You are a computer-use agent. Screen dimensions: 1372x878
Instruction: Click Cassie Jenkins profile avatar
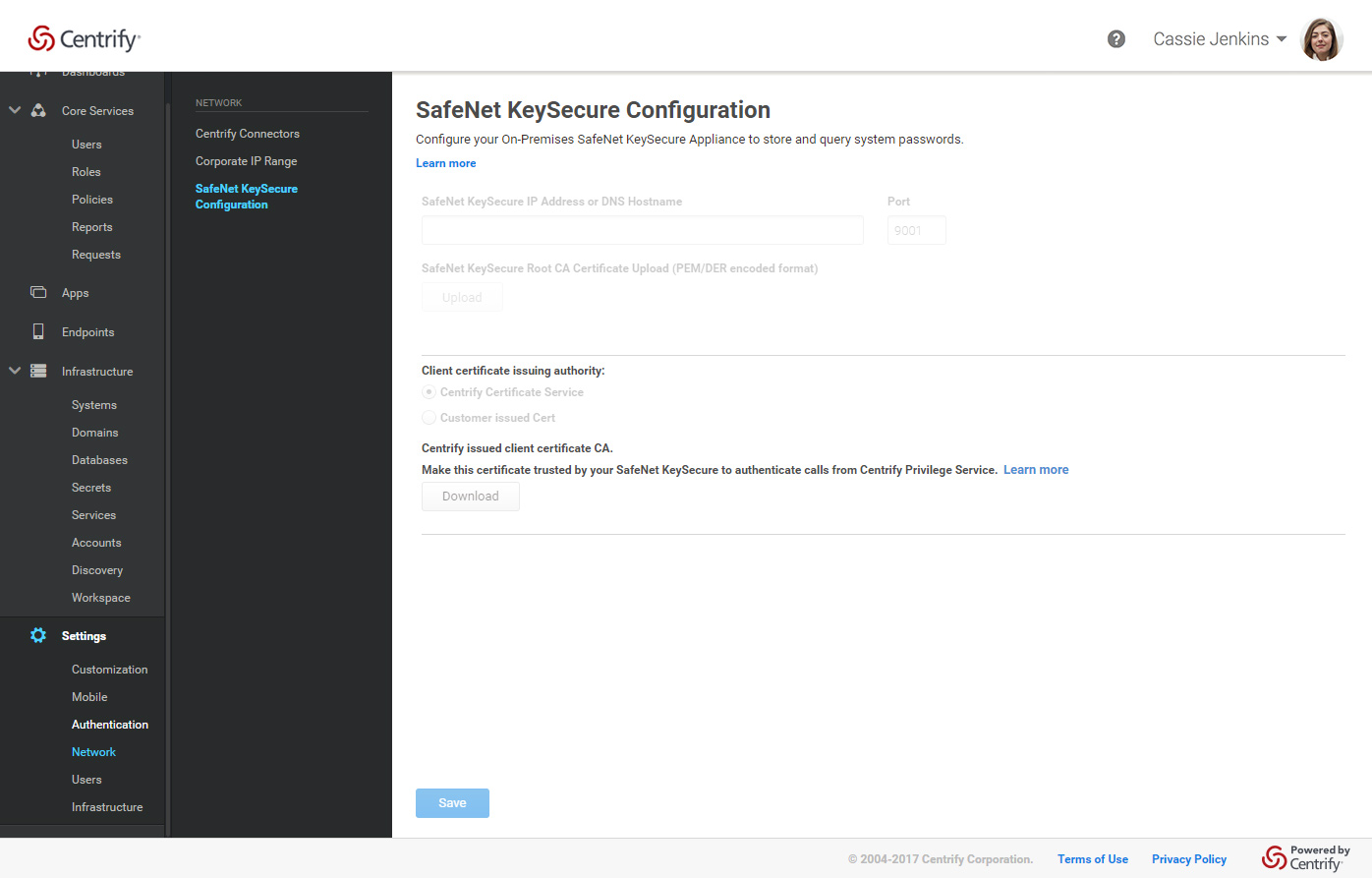point(1321,39)
